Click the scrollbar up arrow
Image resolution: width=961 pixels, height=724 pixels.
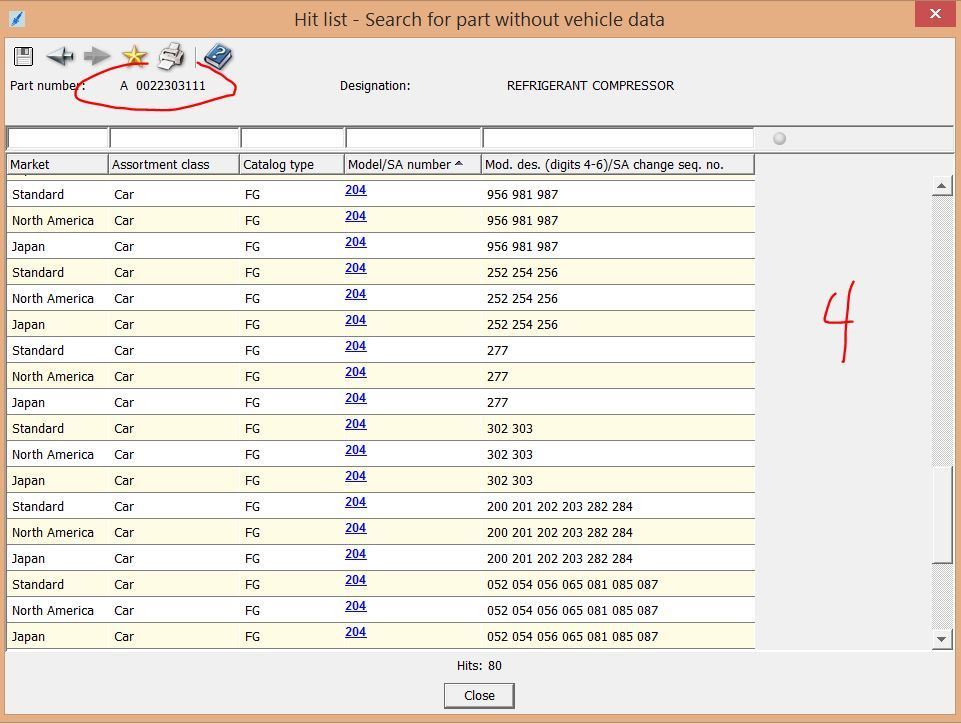(942, 186)
